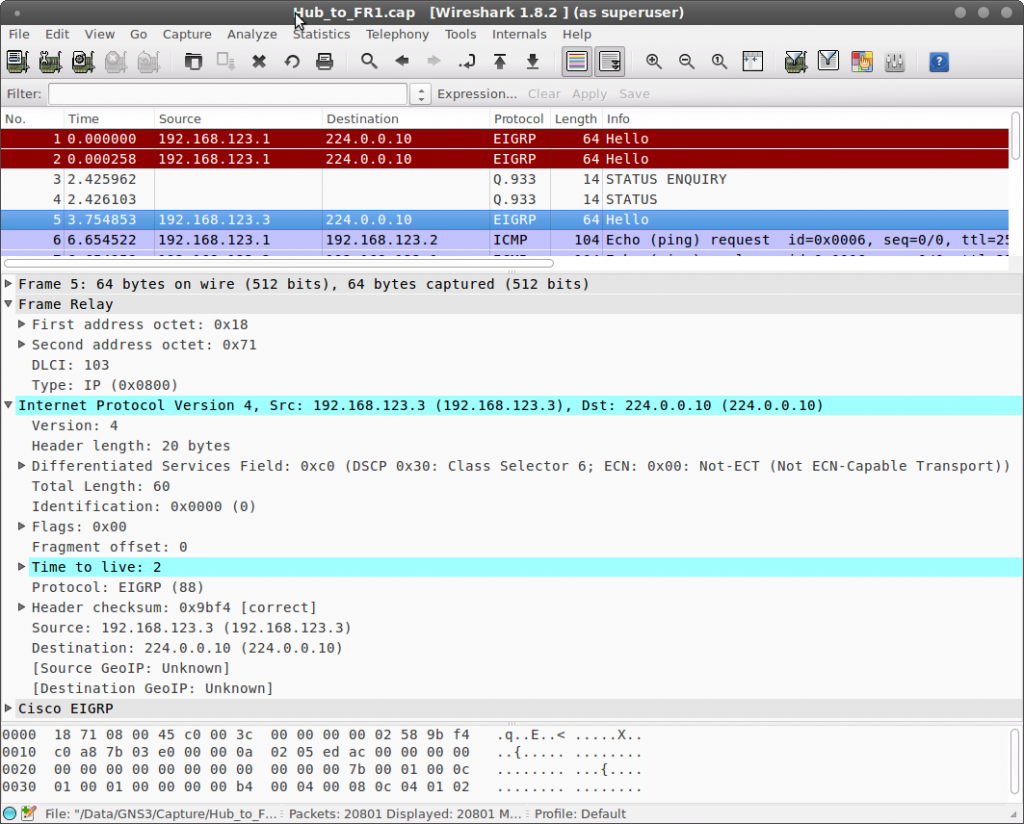Expand the Cisco EIGRP section
This screenshot has height=824, width=1024.
pos(9,708)
